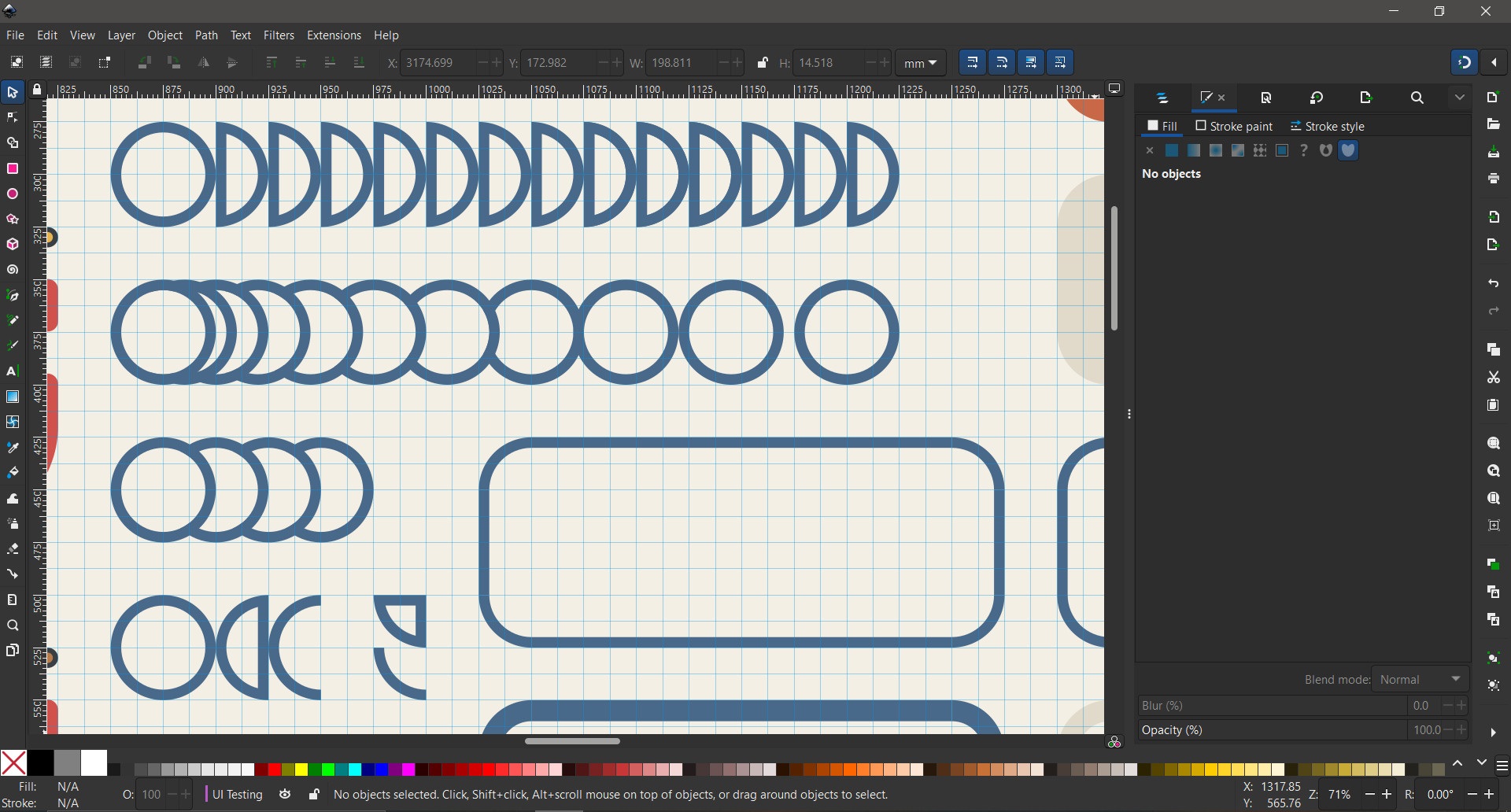Lower selection to bottom
Viewport: 1511px width, 812px height.
pyautogui.click(x=359, y=63)
